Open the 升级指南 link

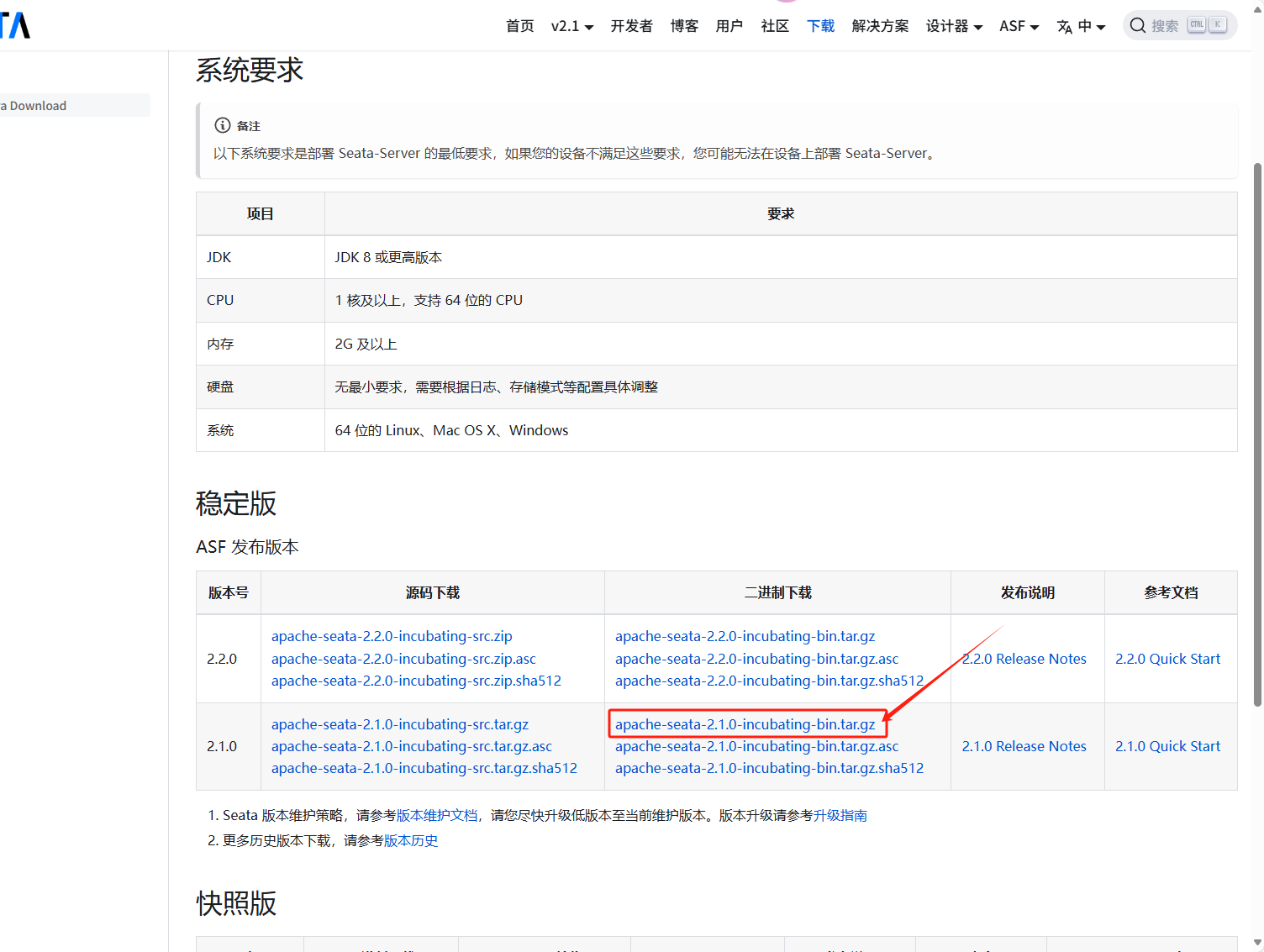841,815
